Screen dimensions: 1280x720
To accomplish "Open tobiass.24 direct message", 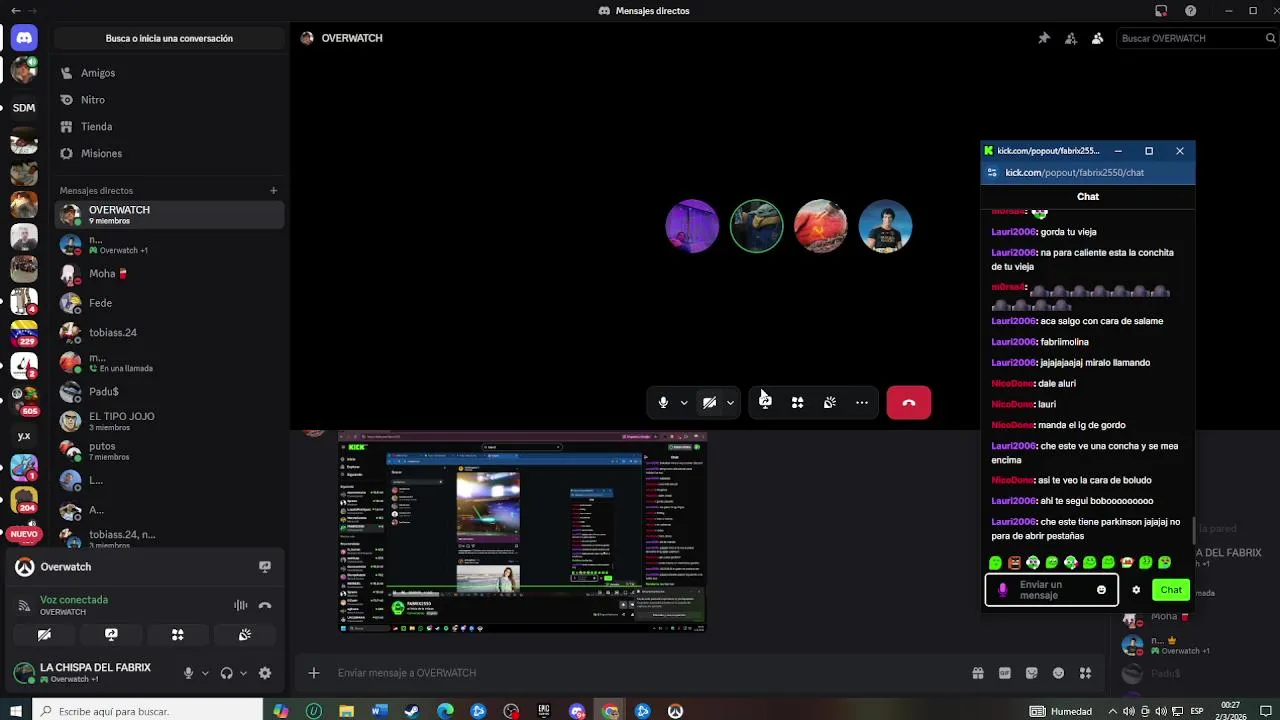I will (x=169, y=332).
